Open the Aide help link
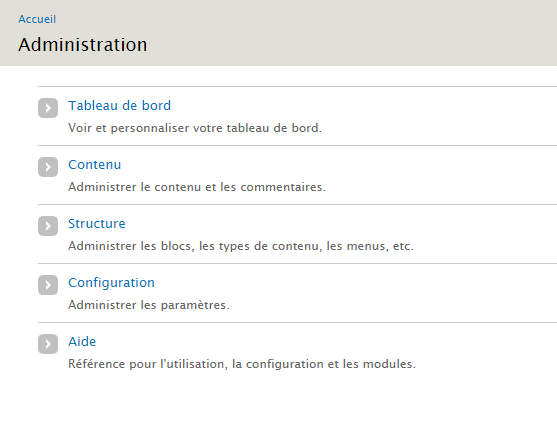557x431 pixels. 82,341
